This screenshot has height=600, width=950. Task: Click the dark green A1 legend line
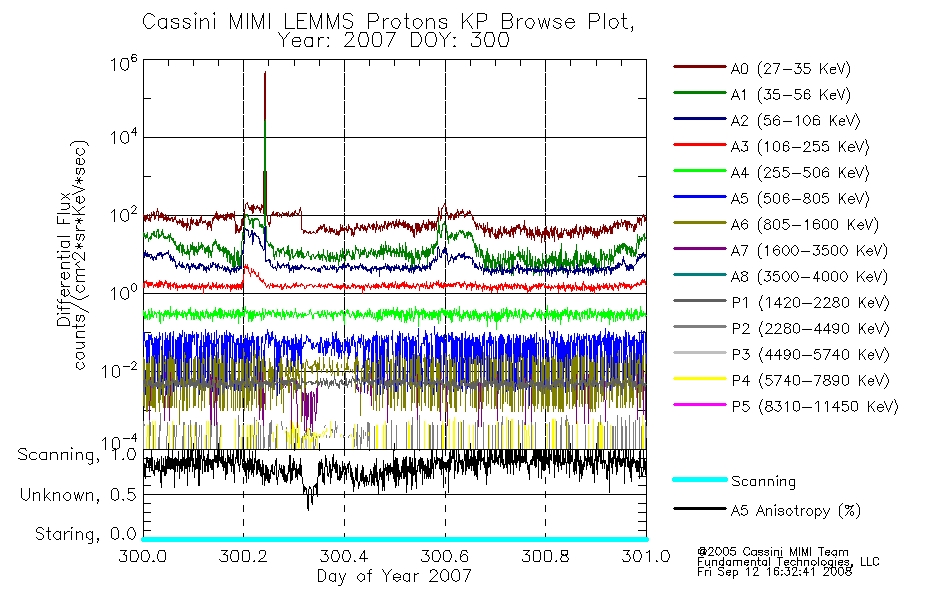pos(700,93)
